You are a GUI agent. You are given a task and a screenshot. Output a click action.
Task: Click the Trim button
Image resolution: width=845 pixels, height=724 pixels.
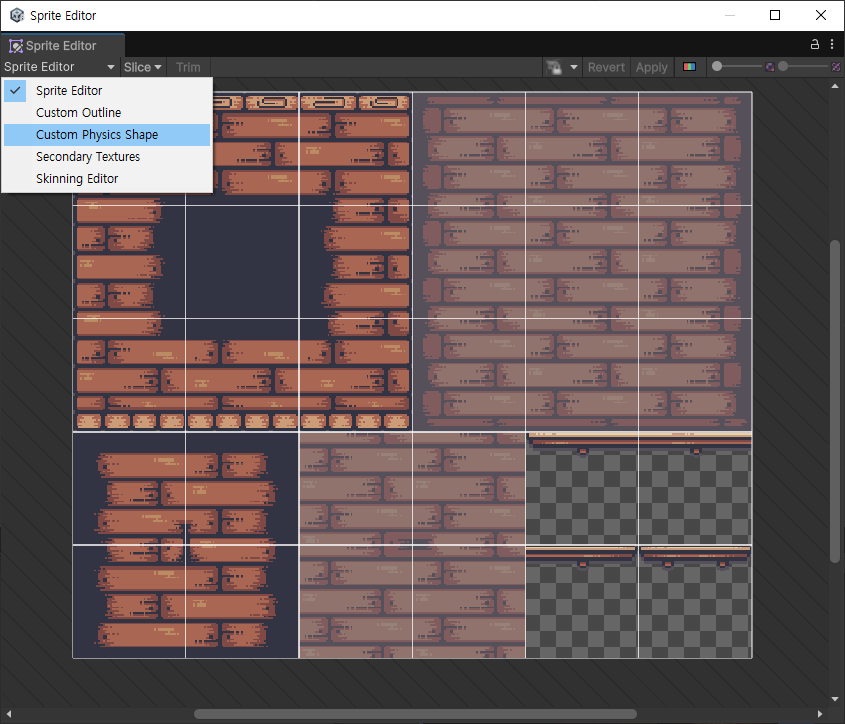tap(188, 67)
